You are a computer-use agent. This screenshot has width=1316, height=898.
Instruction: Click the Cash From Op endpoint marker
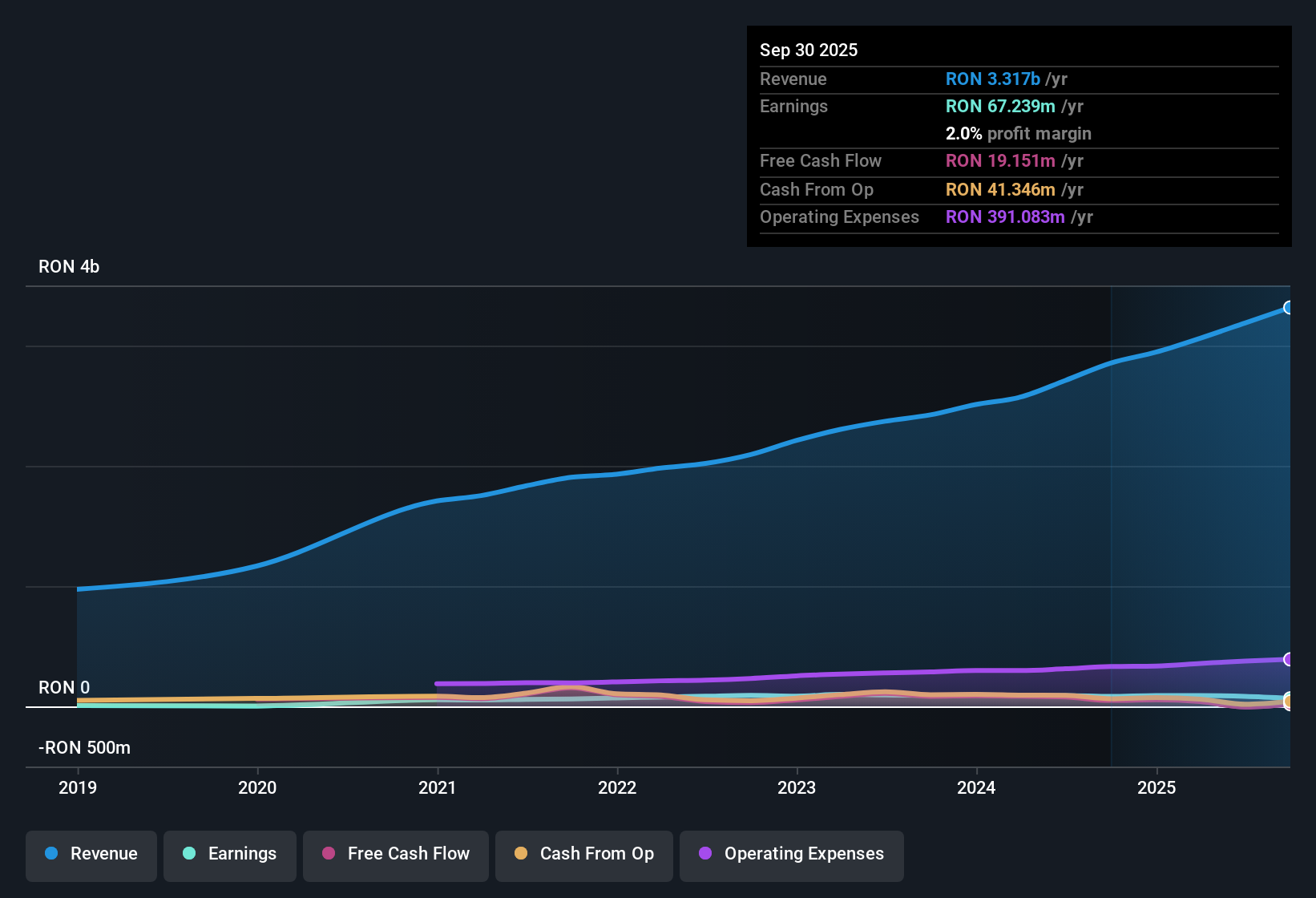click(1289, 701)
